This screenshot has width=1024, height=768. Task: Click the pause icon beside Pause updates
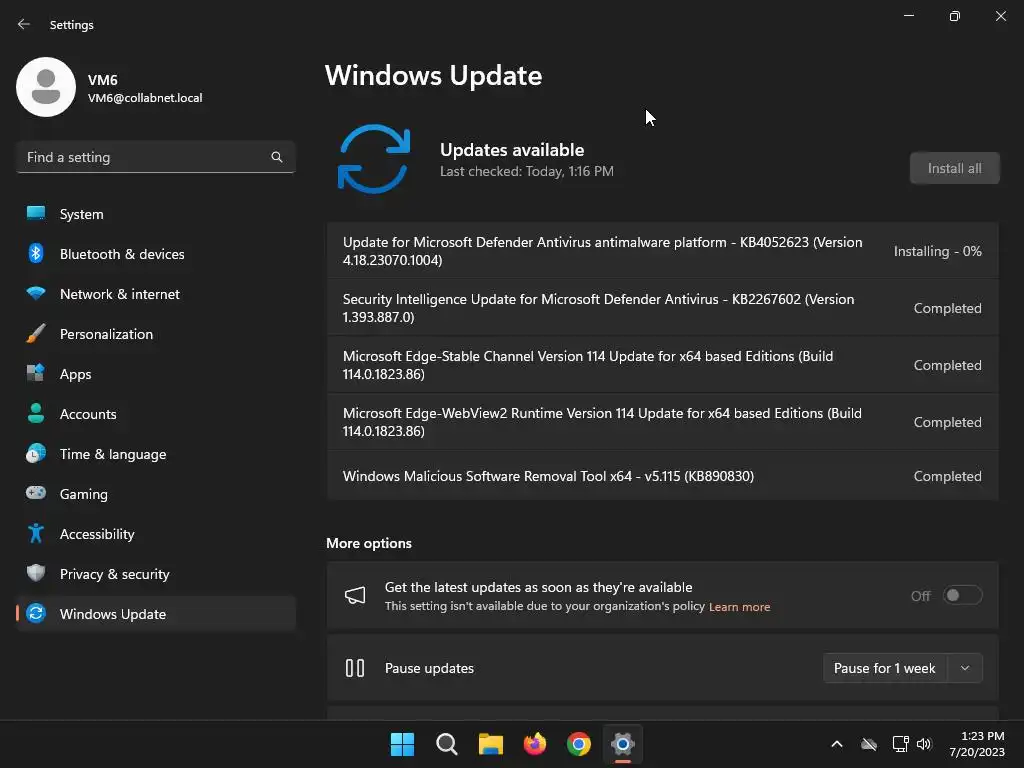[355, 668]
